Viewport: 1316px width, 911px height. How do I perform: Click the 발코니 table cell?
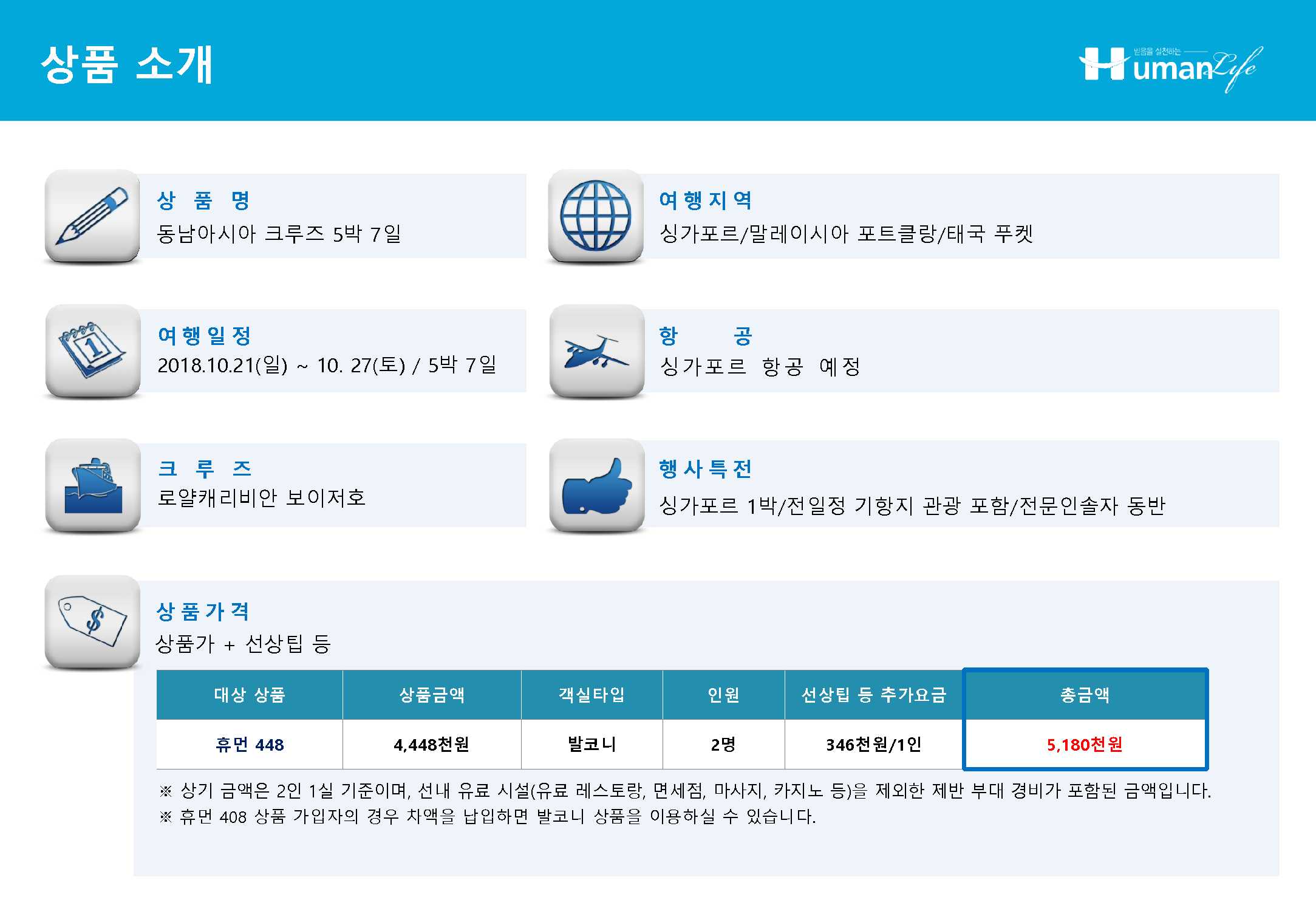[x=592, y=745]
